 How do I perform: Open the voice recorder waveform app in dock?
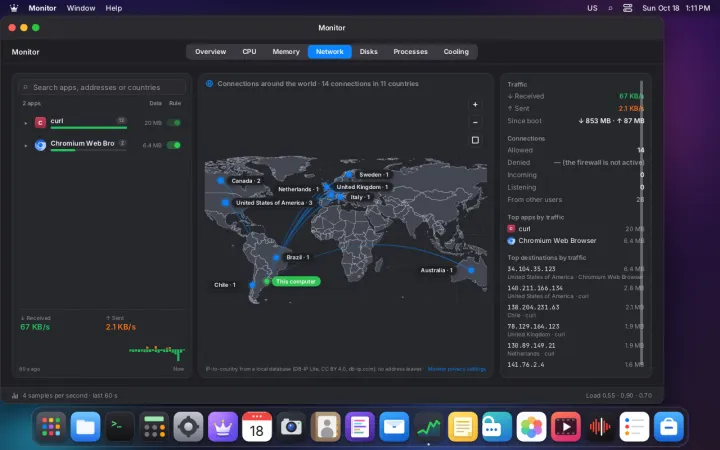point(600,427)
